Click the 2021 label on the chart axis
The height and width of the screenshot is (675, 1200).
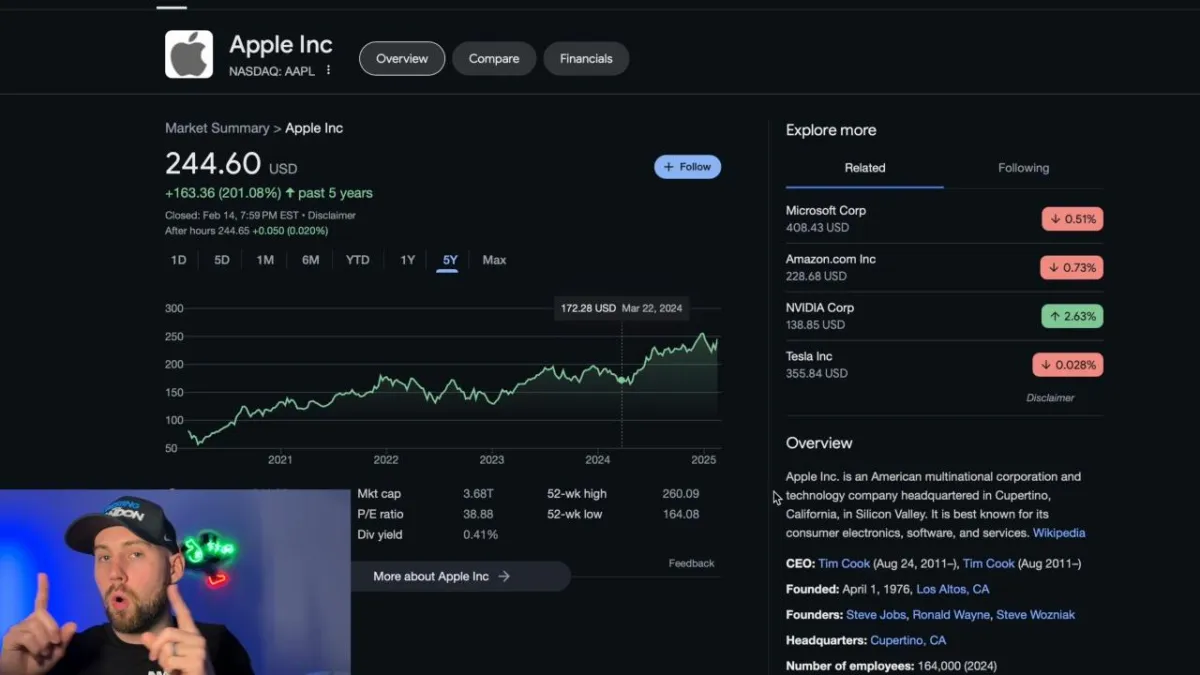click(280, 460)
